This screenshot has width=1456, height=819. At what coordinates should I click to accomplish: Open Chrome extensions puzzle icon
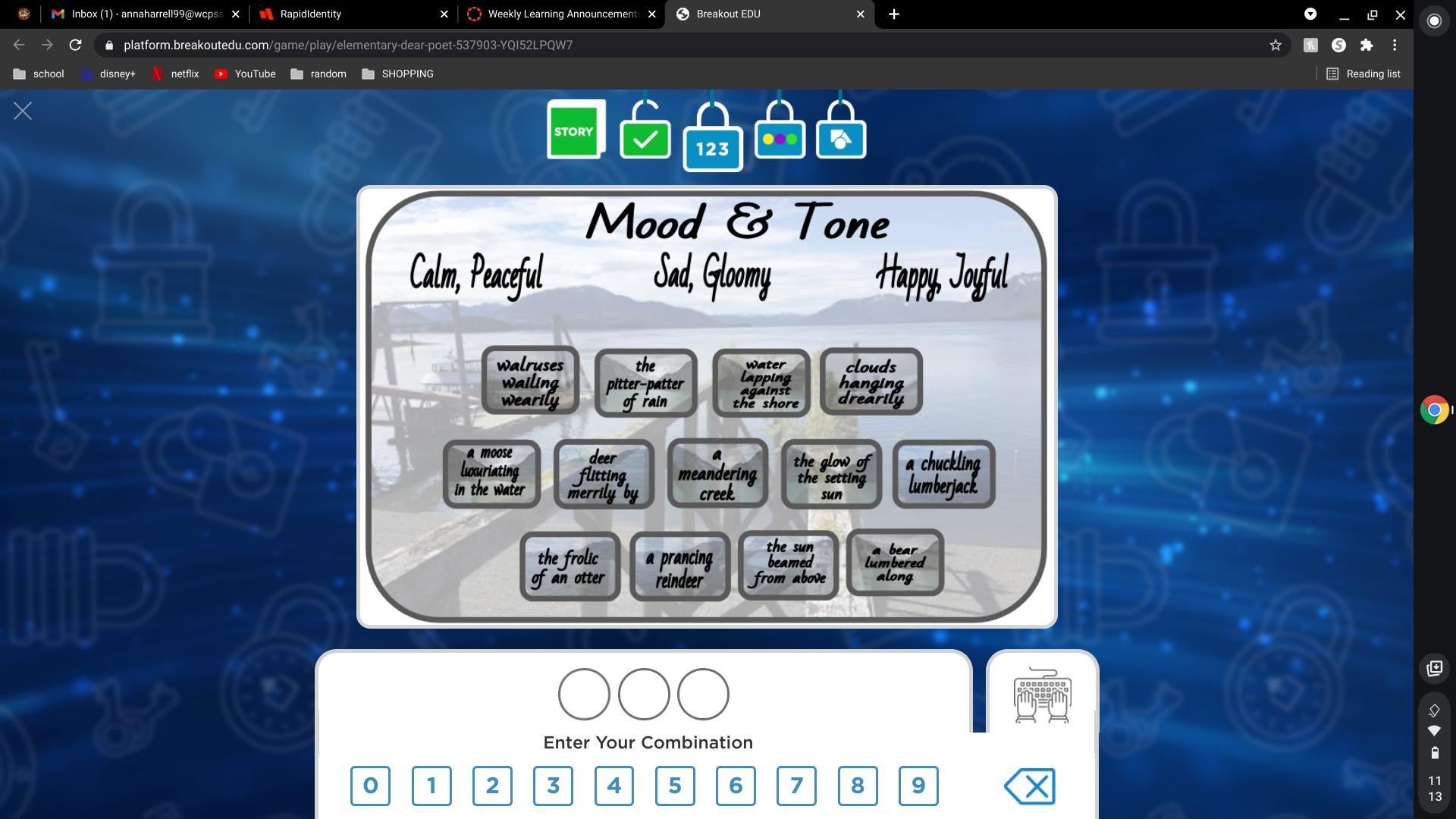(x=1367, y=45)
